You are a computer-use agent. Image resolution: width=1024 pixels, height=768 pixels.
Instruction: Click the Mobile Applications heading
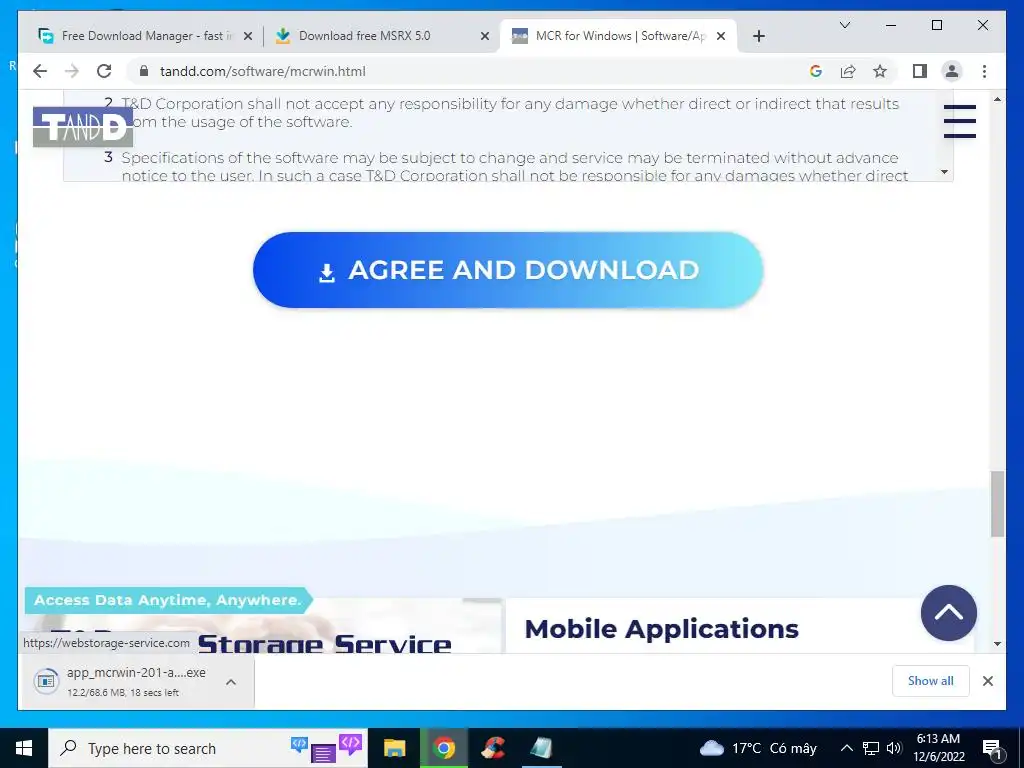tap(662, 629)
